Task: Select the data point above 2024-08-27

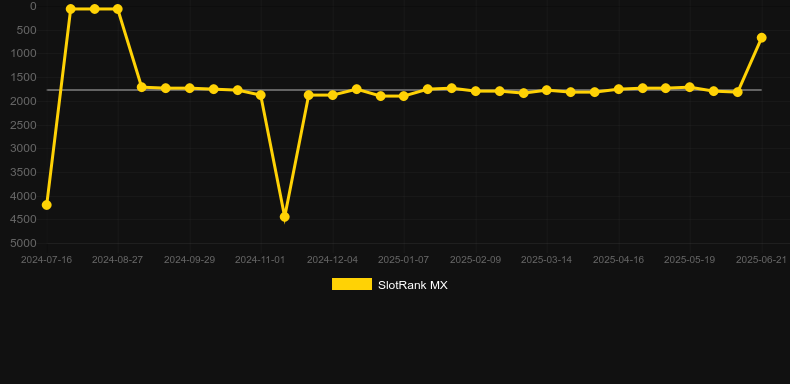Action: click(118, 9)
